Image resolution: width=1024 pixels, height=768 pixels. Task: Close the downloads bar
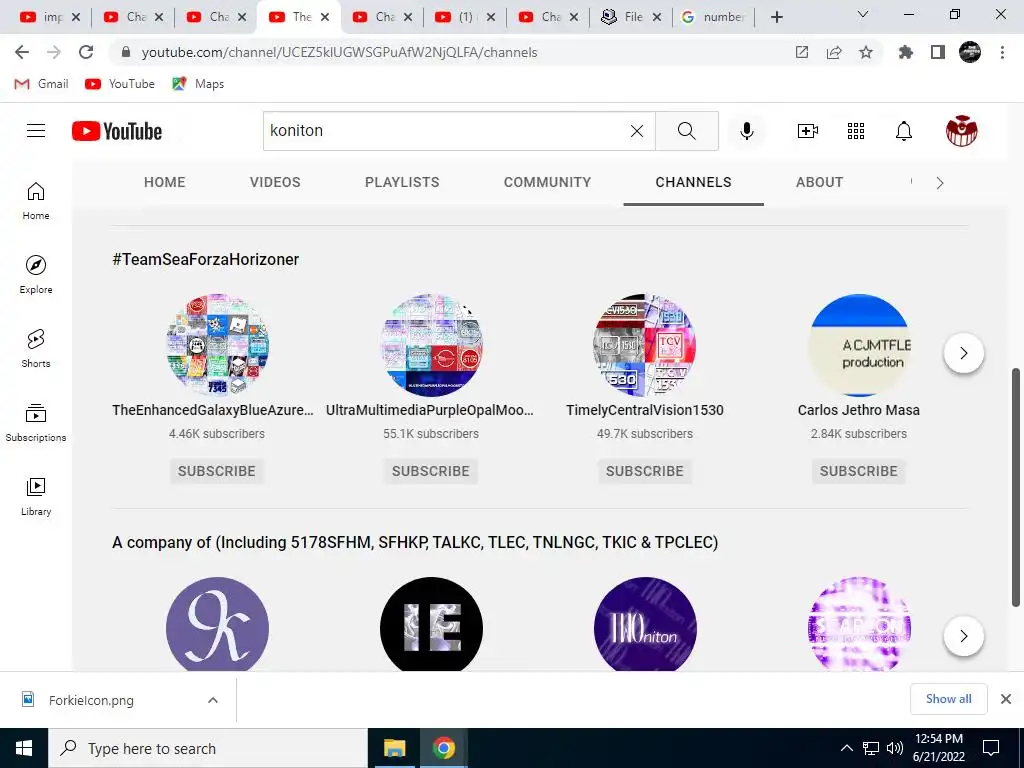coord(1006,699)
